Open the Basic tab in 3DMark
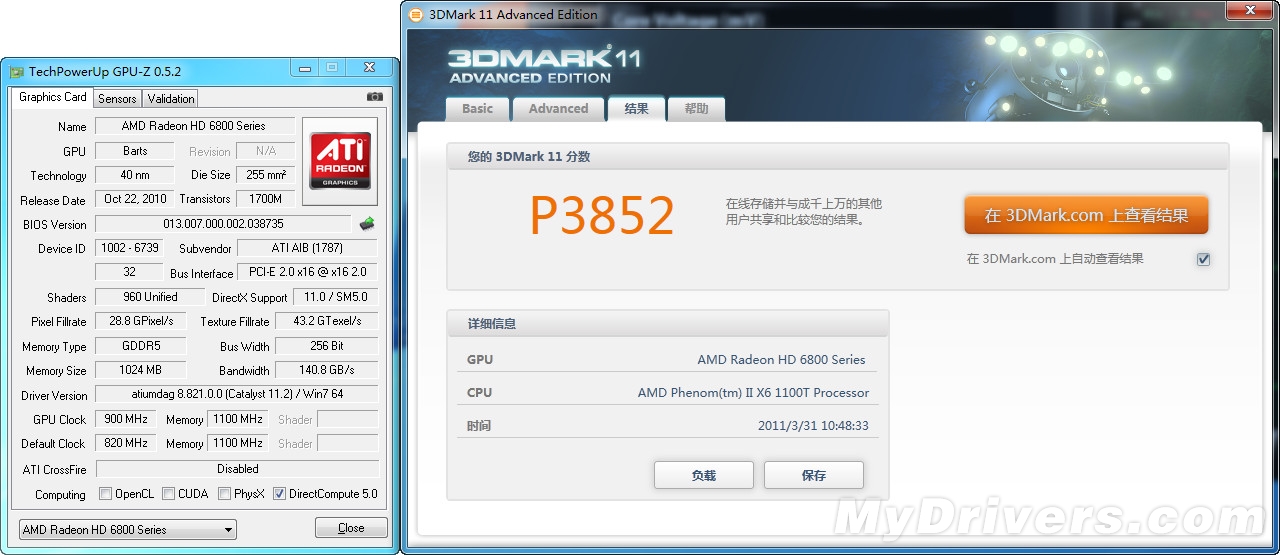The image size is (1280, 555). 478,109
